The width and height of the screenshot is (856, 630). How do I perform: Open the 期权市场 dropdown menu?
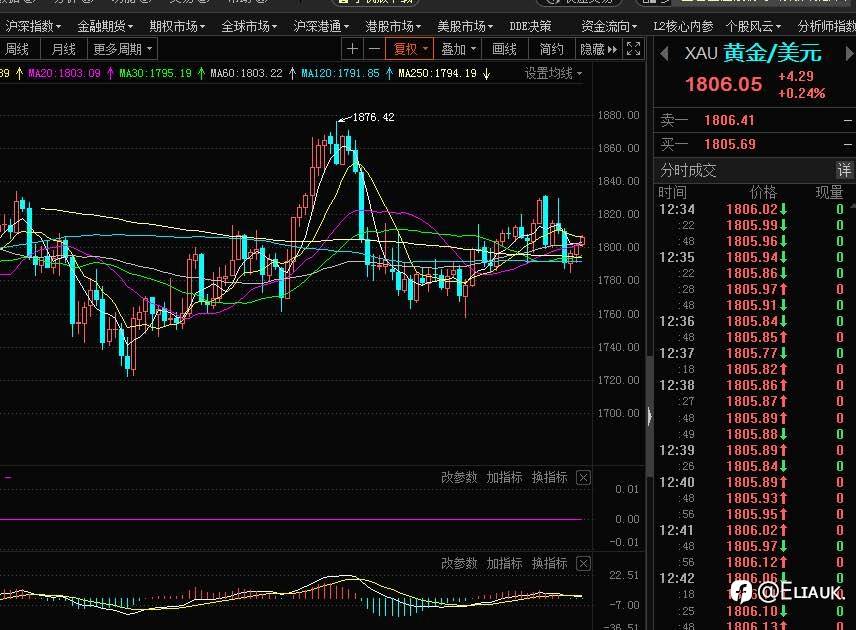(x=177, y=26)
